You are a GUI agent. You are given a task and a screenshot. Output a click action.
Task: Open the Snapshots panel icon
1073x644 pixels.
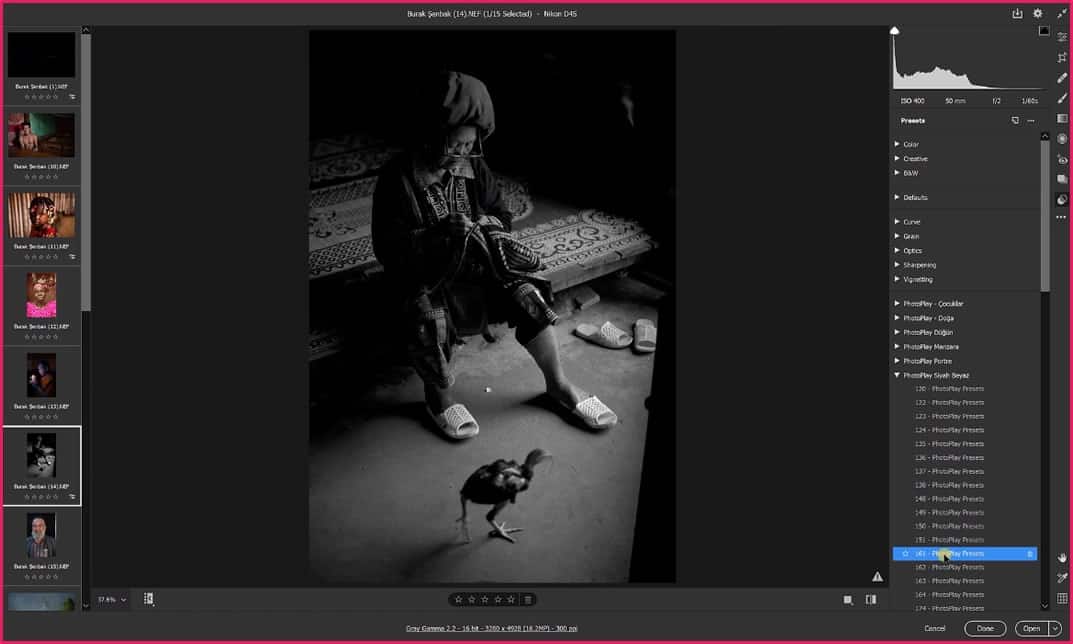(1062, 179)
